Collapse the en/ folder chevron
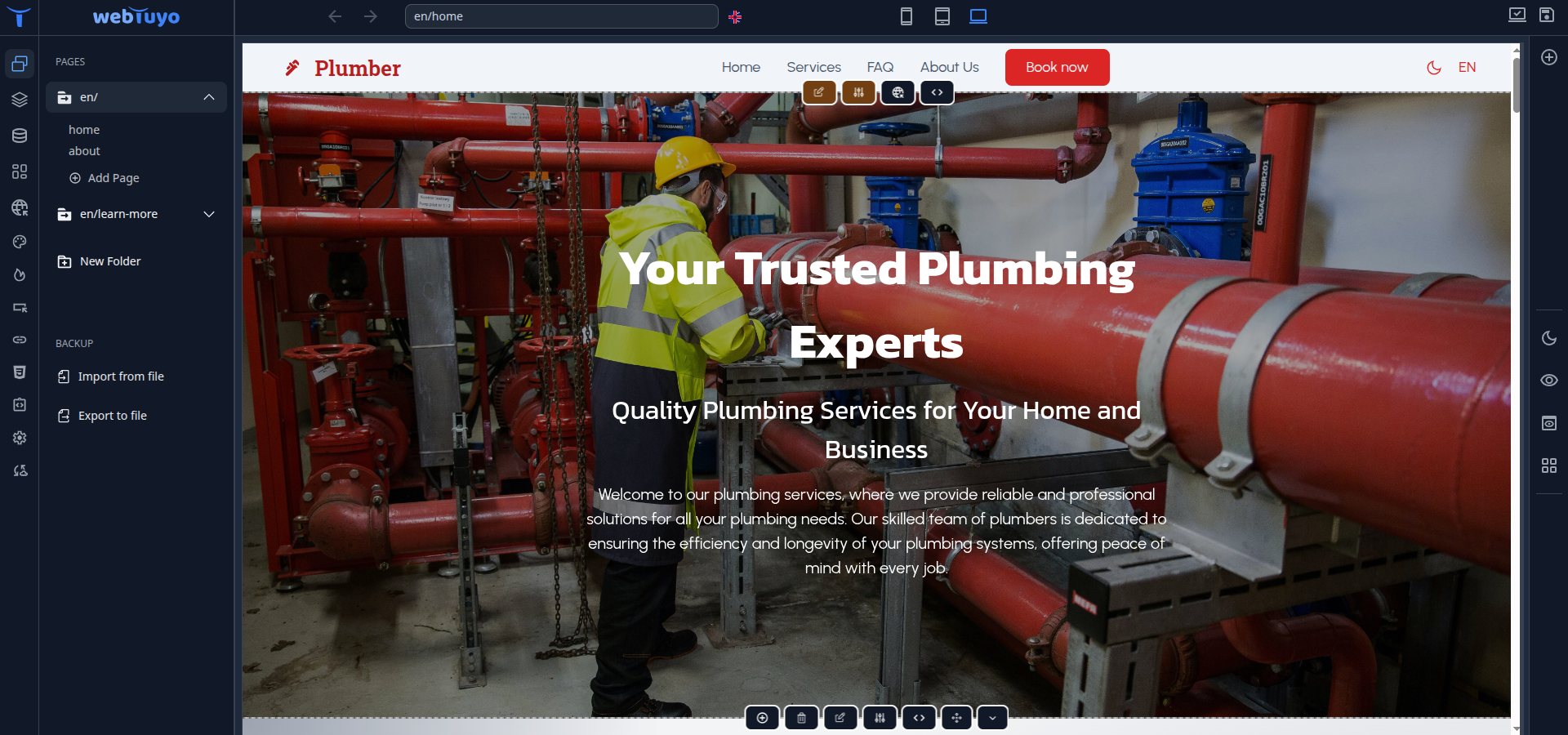The image size is (1568, 735). (x=209, y=97)
